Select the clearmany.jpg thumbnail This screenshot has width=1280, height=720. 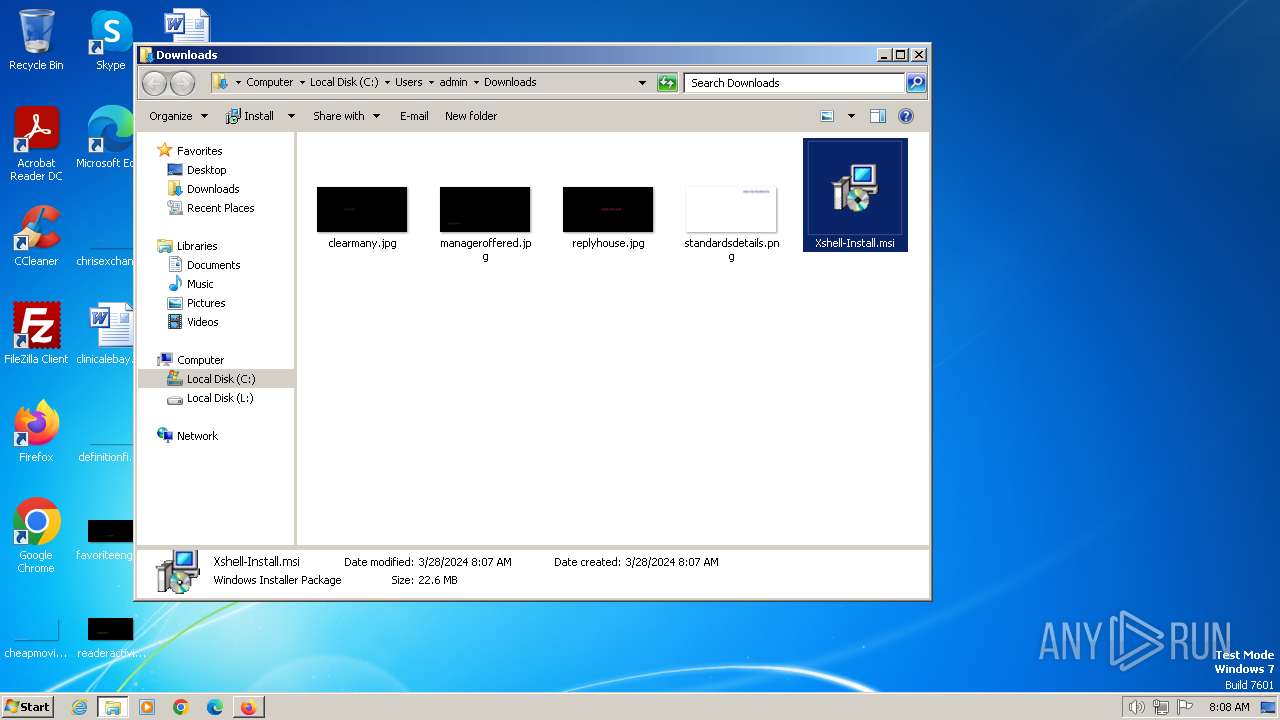tap(362, 209)
